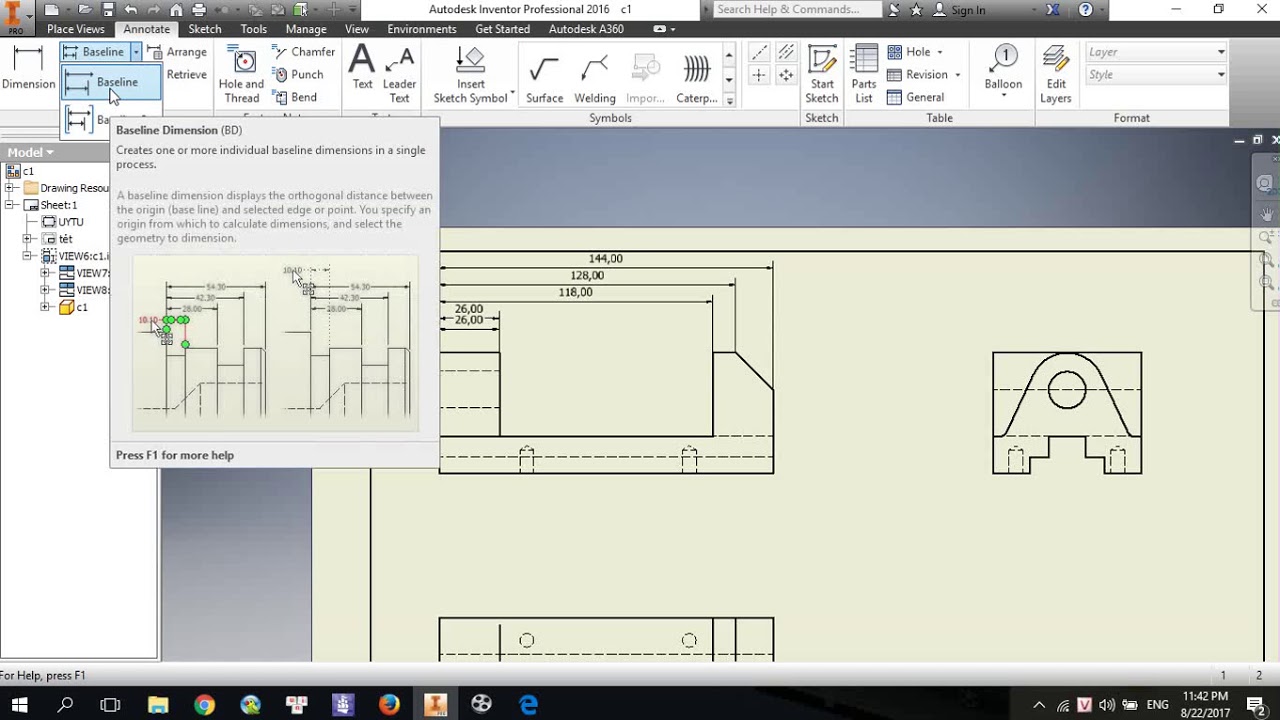Screen dimensions: 1280x720
Task: Open Google Chrome from the taskbar
Action: 204,704
